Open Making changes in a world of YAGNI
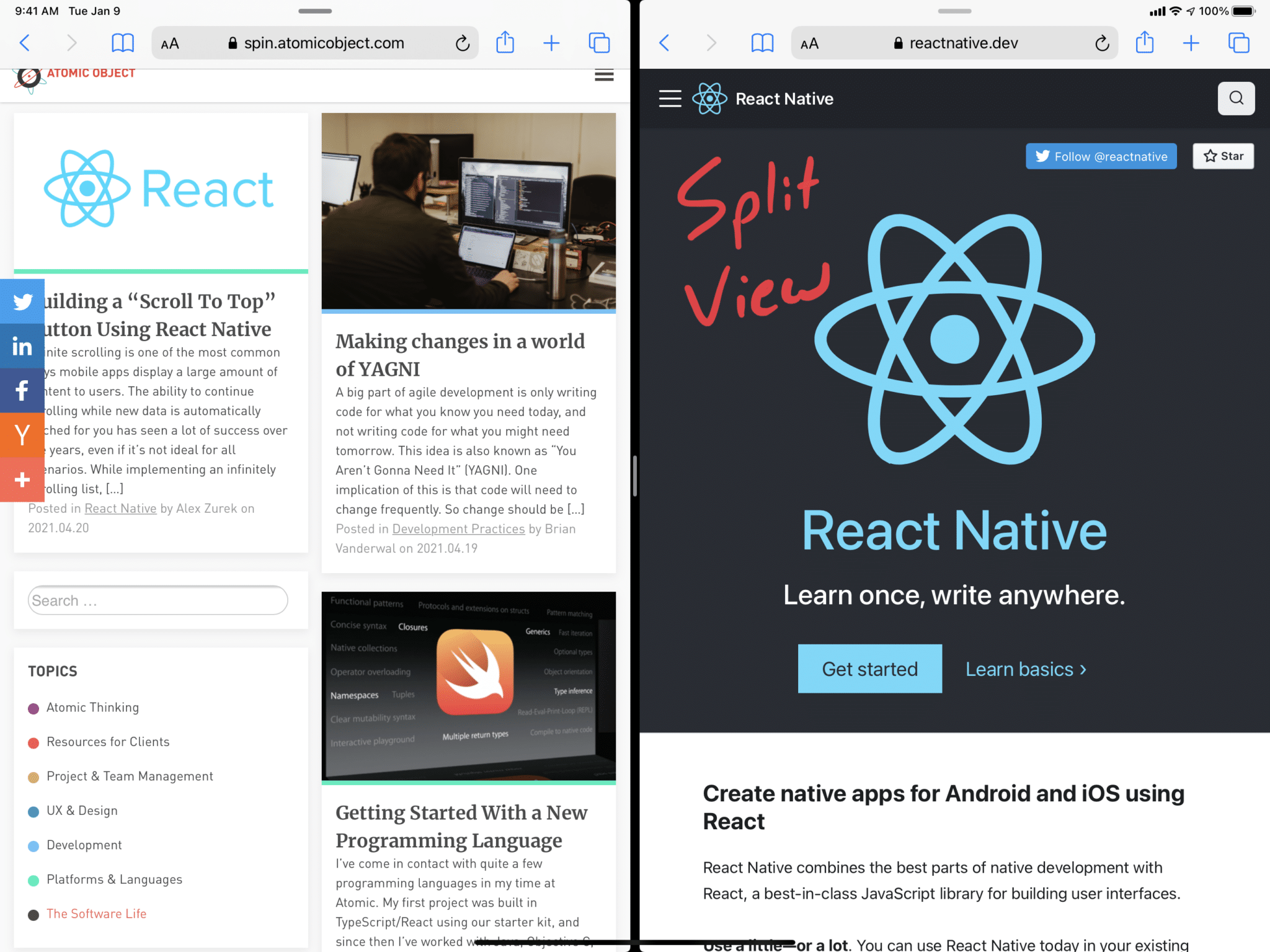 (460, 355)
